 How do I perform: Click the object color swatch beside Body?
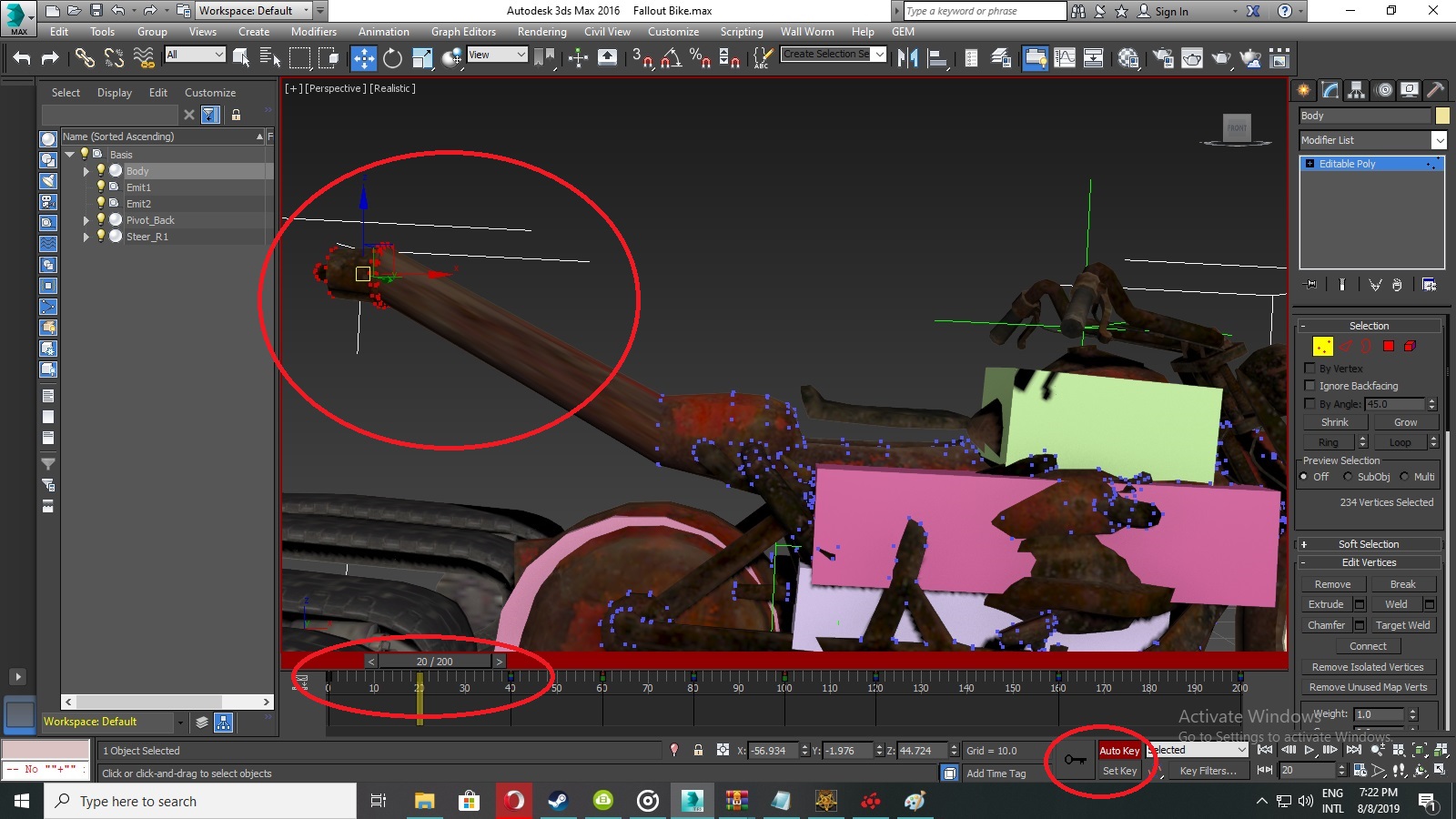pyautogui.click(x=1442, y=116)
